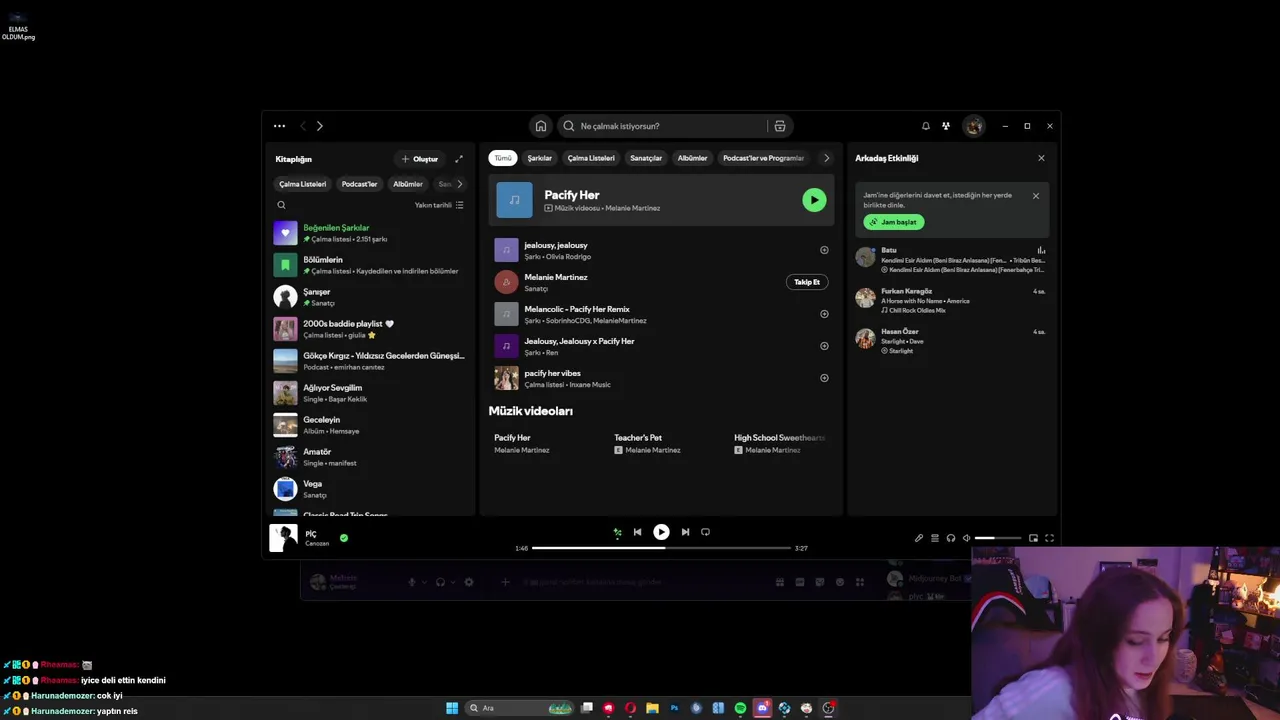Open the Browse icon in search bar
The height and width of the screenshot is (720, 1280).
(780, 126)
